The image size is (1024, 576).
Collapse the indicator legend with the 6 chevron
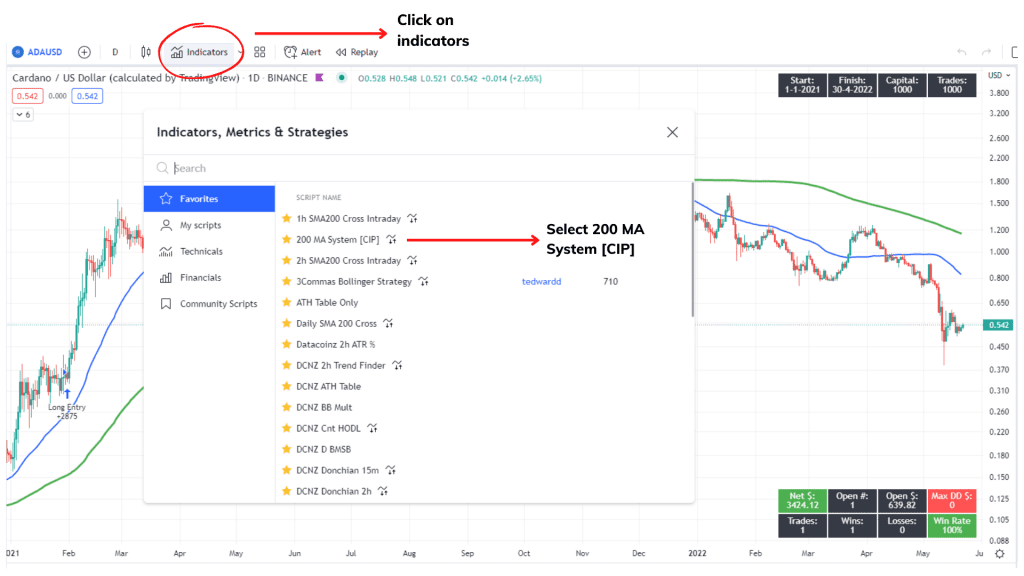(x=24, y=114)
